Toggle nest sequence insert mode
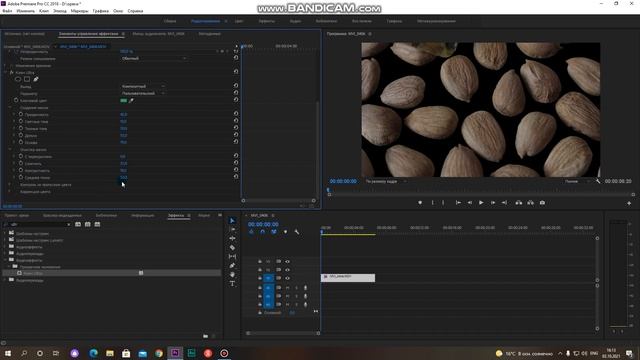The image size is (640, 360). pos(251,232)
